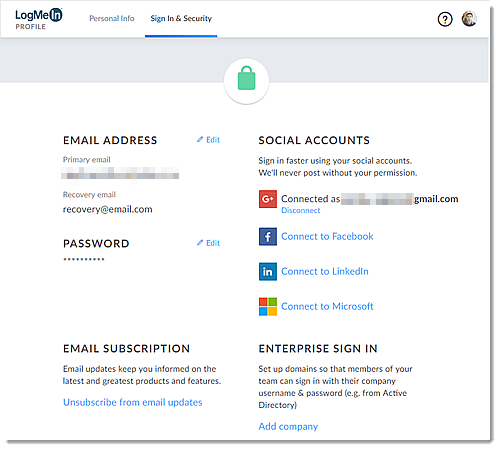This screenshot has height=449, width=500.
Task: Click the green padlock security icon
Action: [x=246, y=78]
